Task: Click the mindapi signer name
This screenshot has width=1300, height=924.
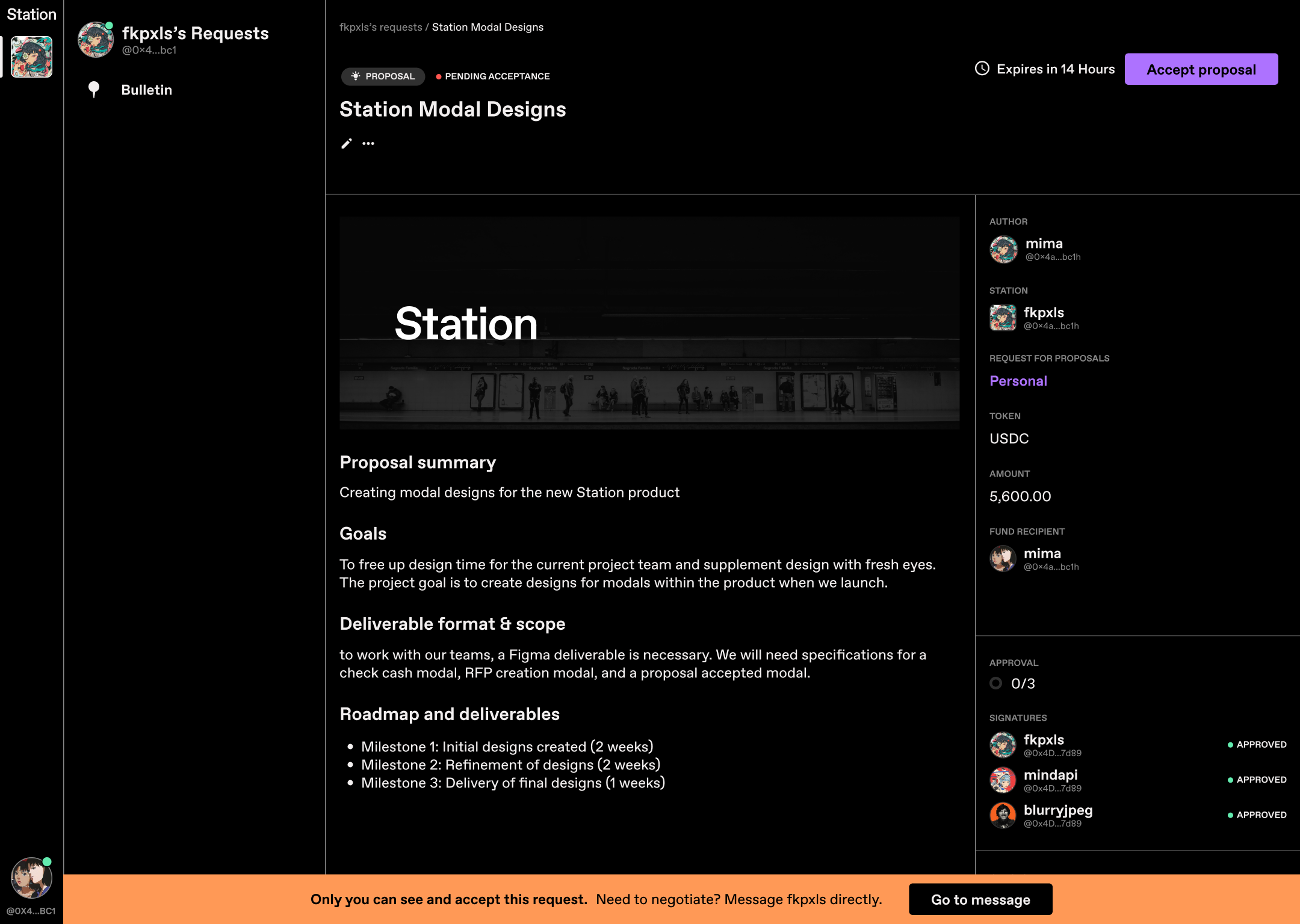Action: tap(1051, 775)
